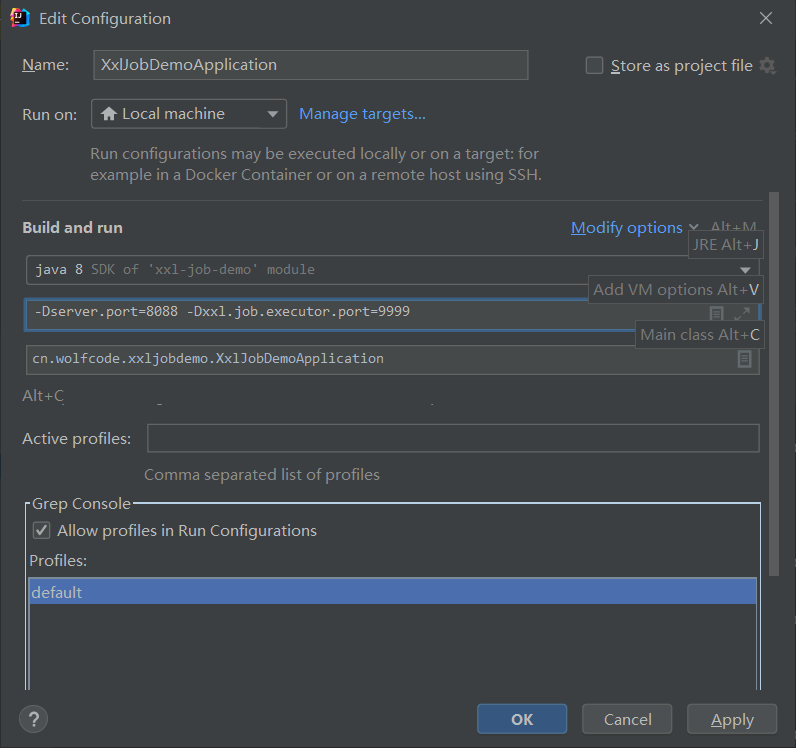
Task: Click the JRE Alt+J hint label
Action: pyautogui.click(x=725, y=244)
